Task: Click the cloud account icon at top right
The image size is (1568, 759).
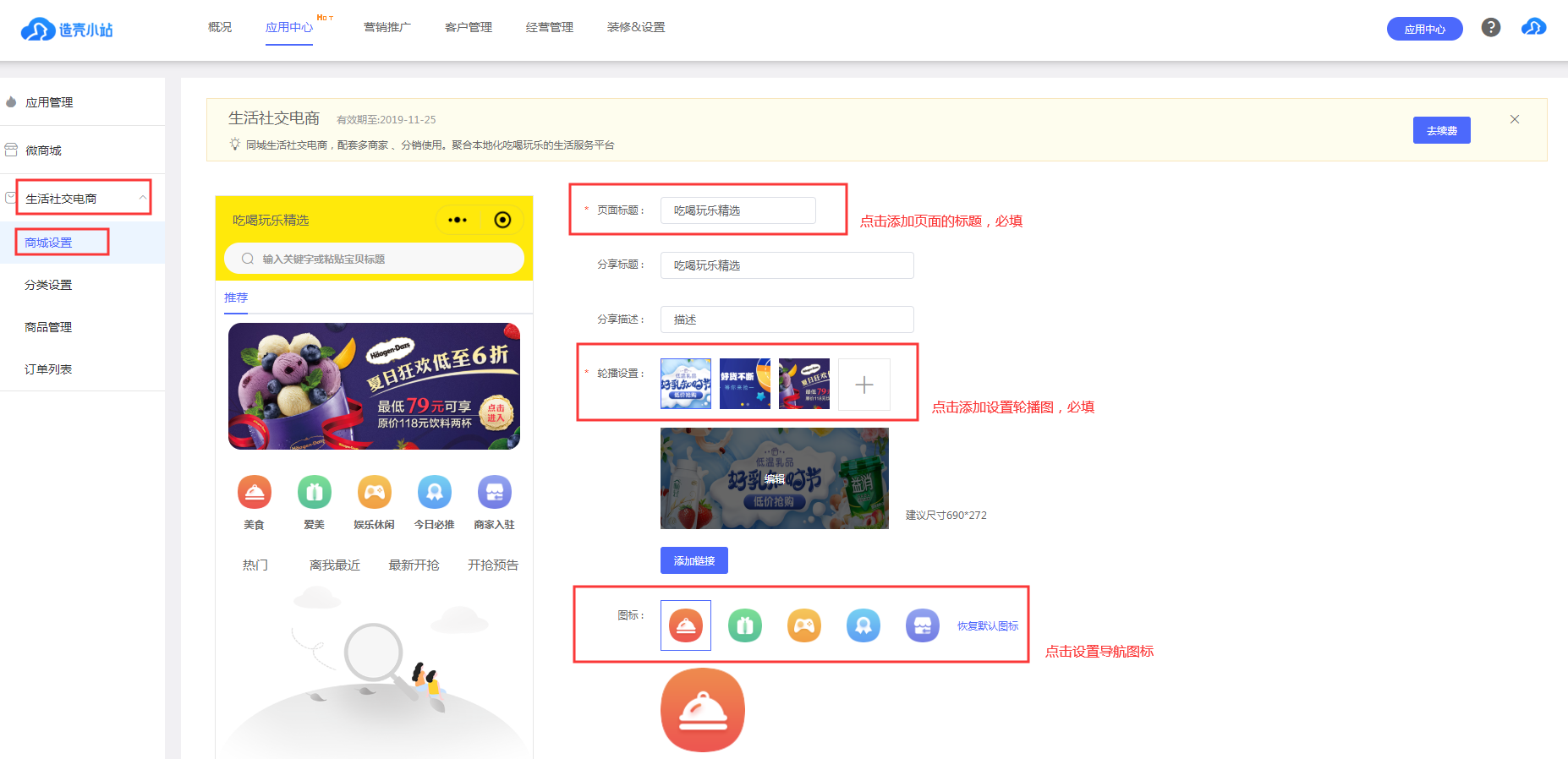Action: 1533,27
